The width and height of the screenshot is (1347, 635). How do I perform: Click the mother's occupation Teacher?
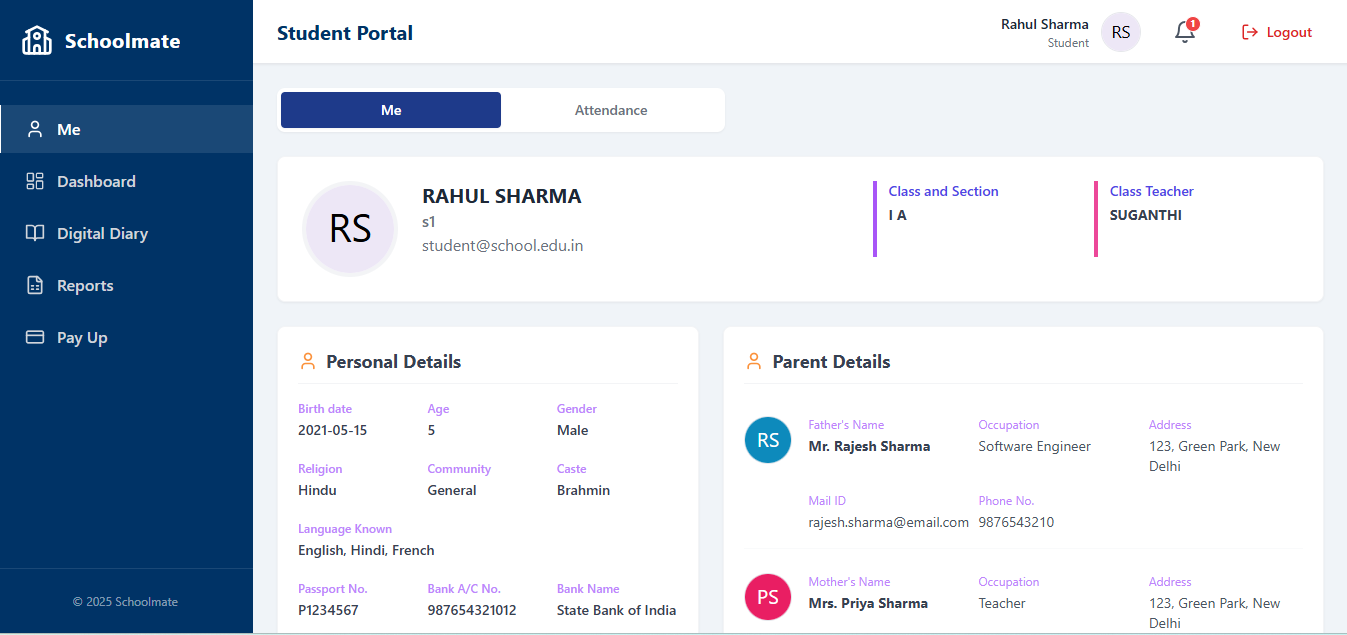pos(1002,603)
